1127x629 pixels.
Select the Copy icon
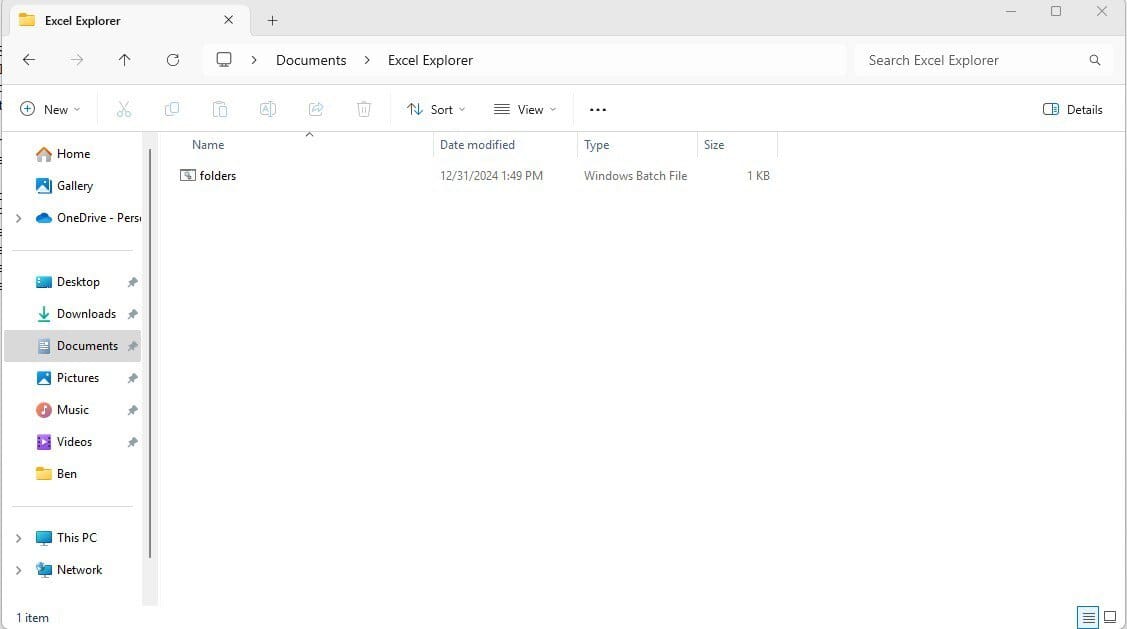pos(172,109)
